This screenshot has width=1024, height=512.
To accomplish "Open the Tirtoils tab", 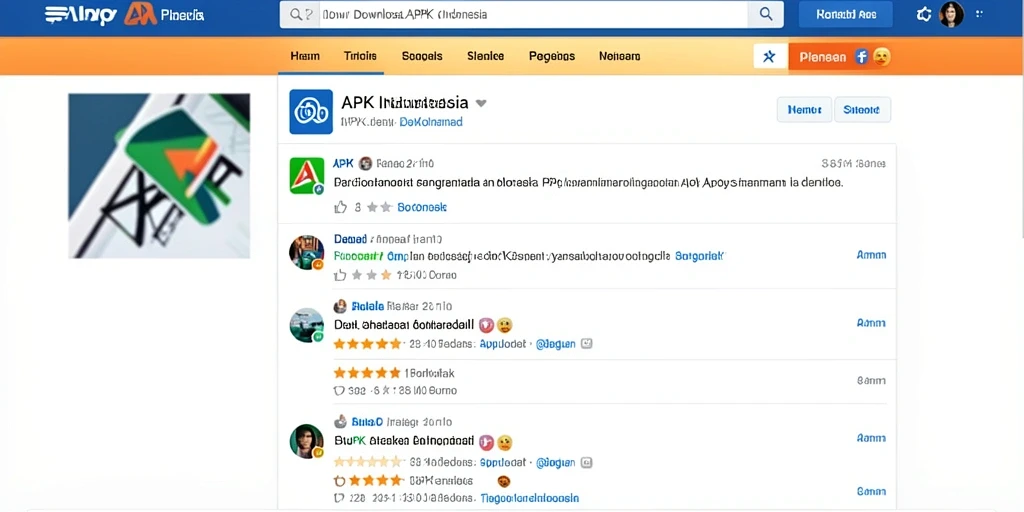I will coord(360,56).
